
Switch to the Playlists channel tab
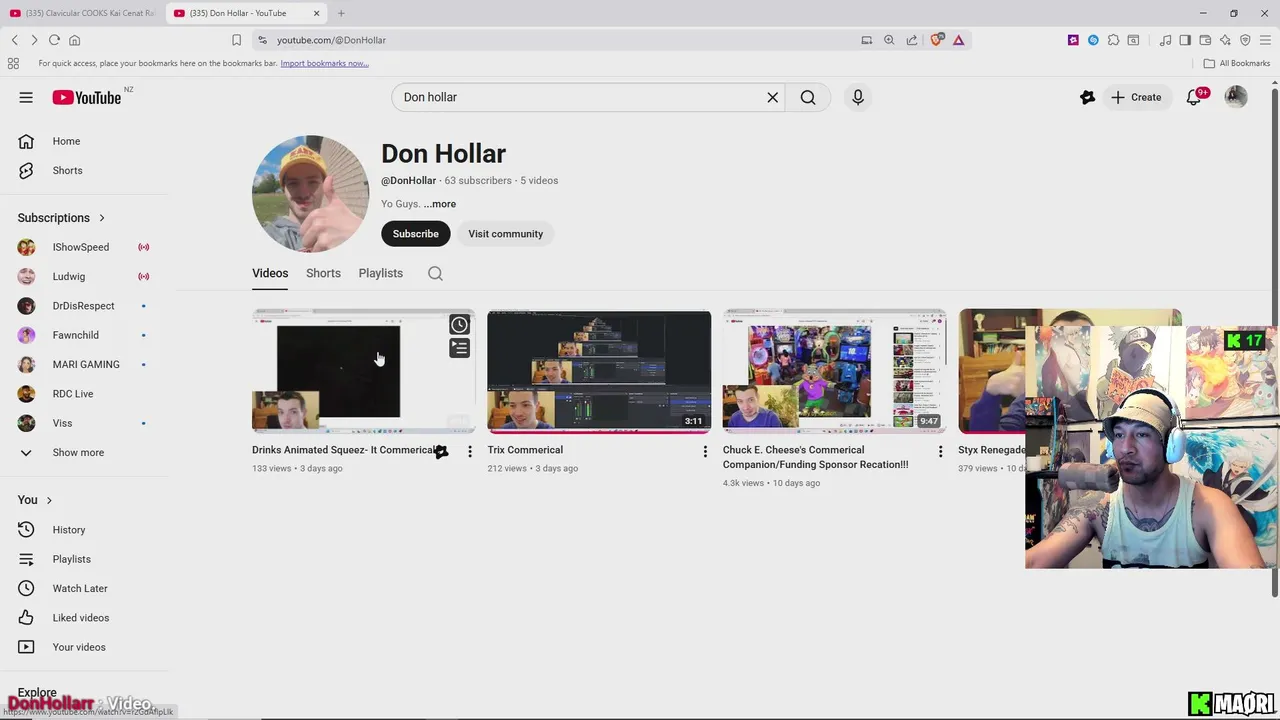[380, 273]
